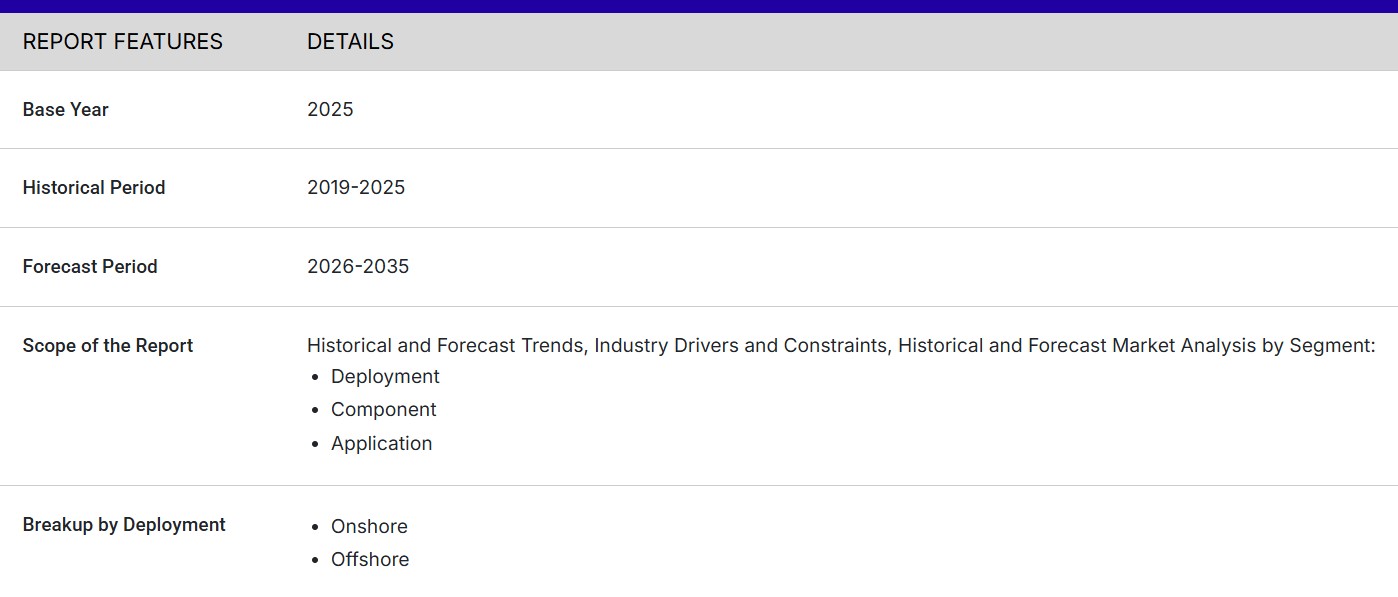
Task: Click the bullet marker beside Onshore
Action: (316, 527)
